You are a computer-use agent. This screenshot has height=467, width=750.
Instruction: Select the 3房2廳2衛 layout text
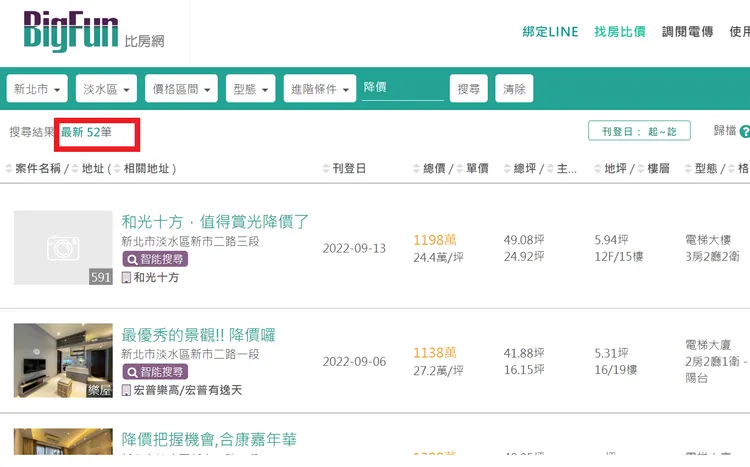pos(712,256)
